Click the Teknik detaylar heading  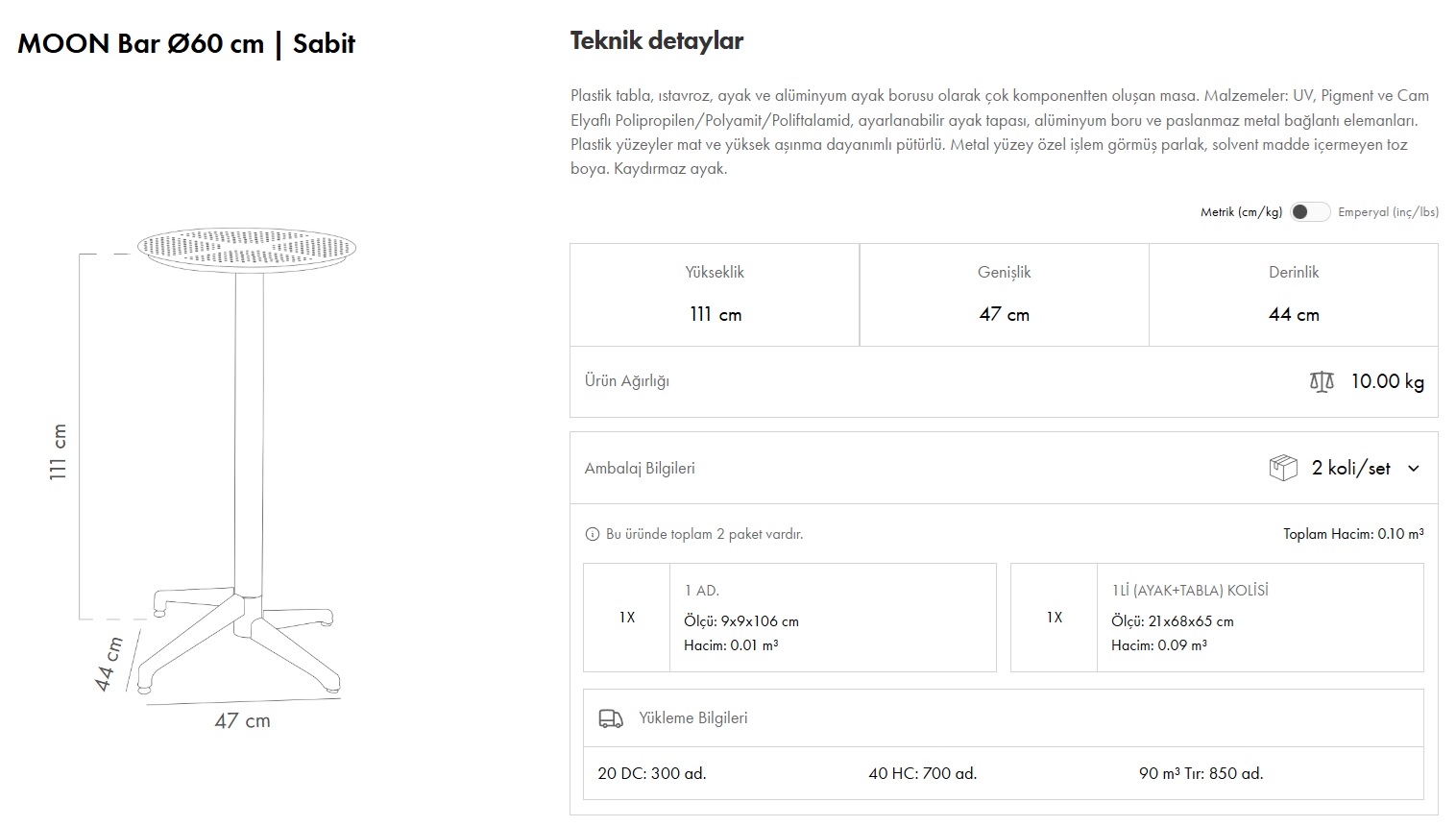[657, 41]
